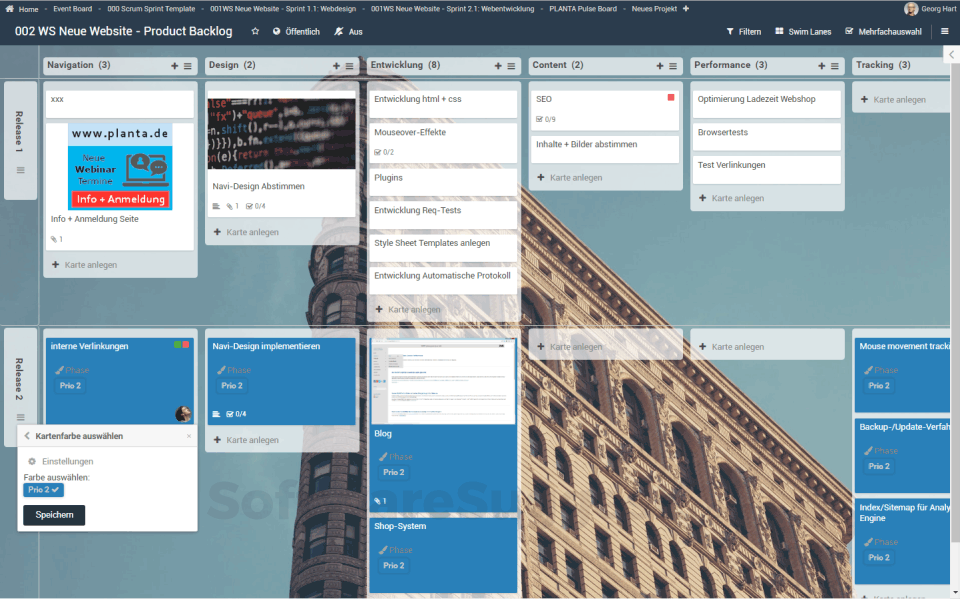Open Entwicklung column list menu
This screenshot has height=599, width=960.
(x=511, y=66)
